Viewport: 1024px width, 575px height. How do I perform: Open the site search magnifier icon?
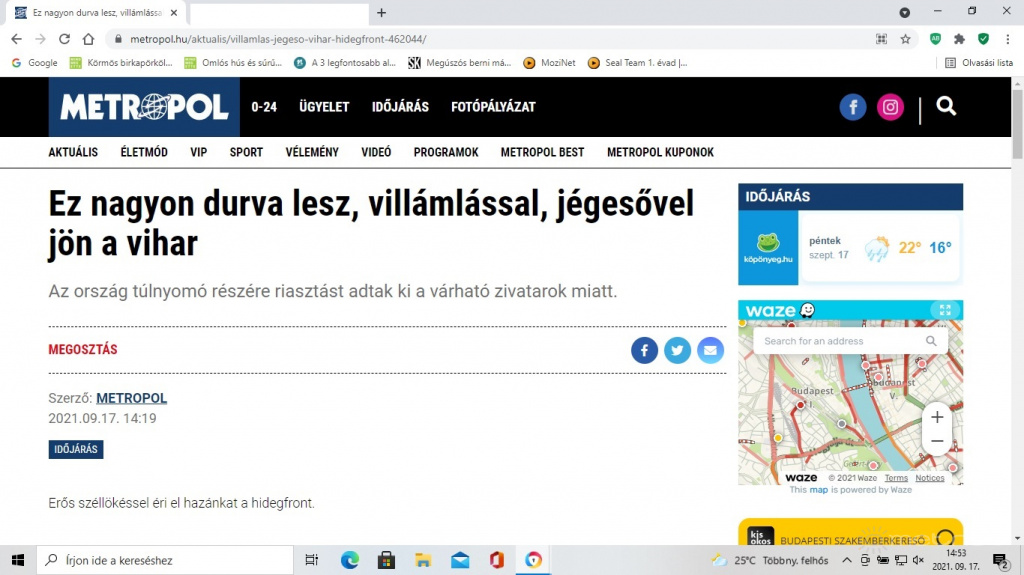pyautogui.click(x=946, y=106)
